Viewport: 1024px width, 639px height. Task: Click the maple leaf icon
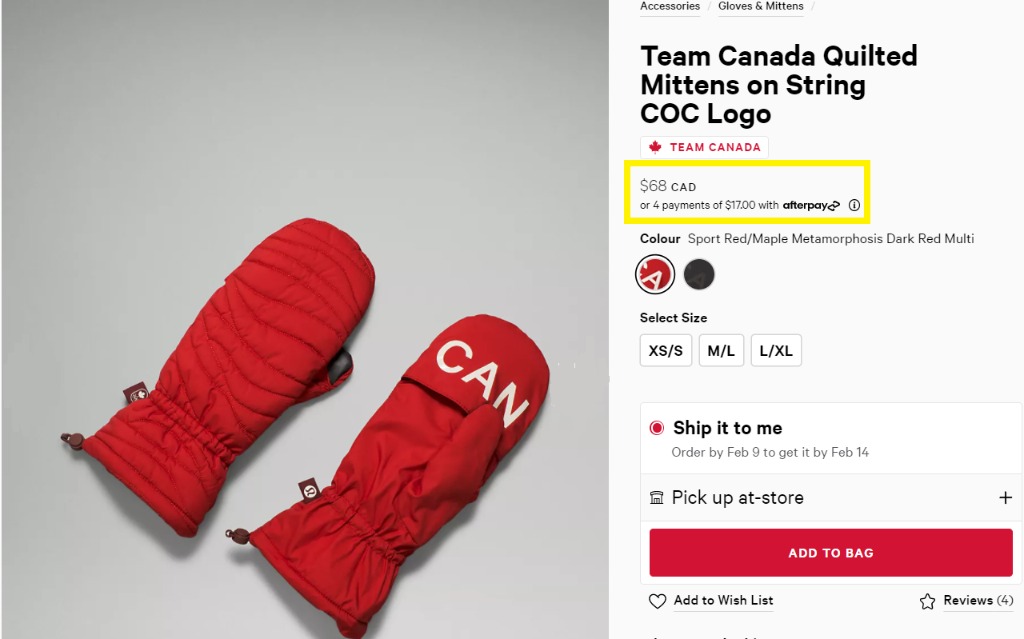tap(656, 147)
